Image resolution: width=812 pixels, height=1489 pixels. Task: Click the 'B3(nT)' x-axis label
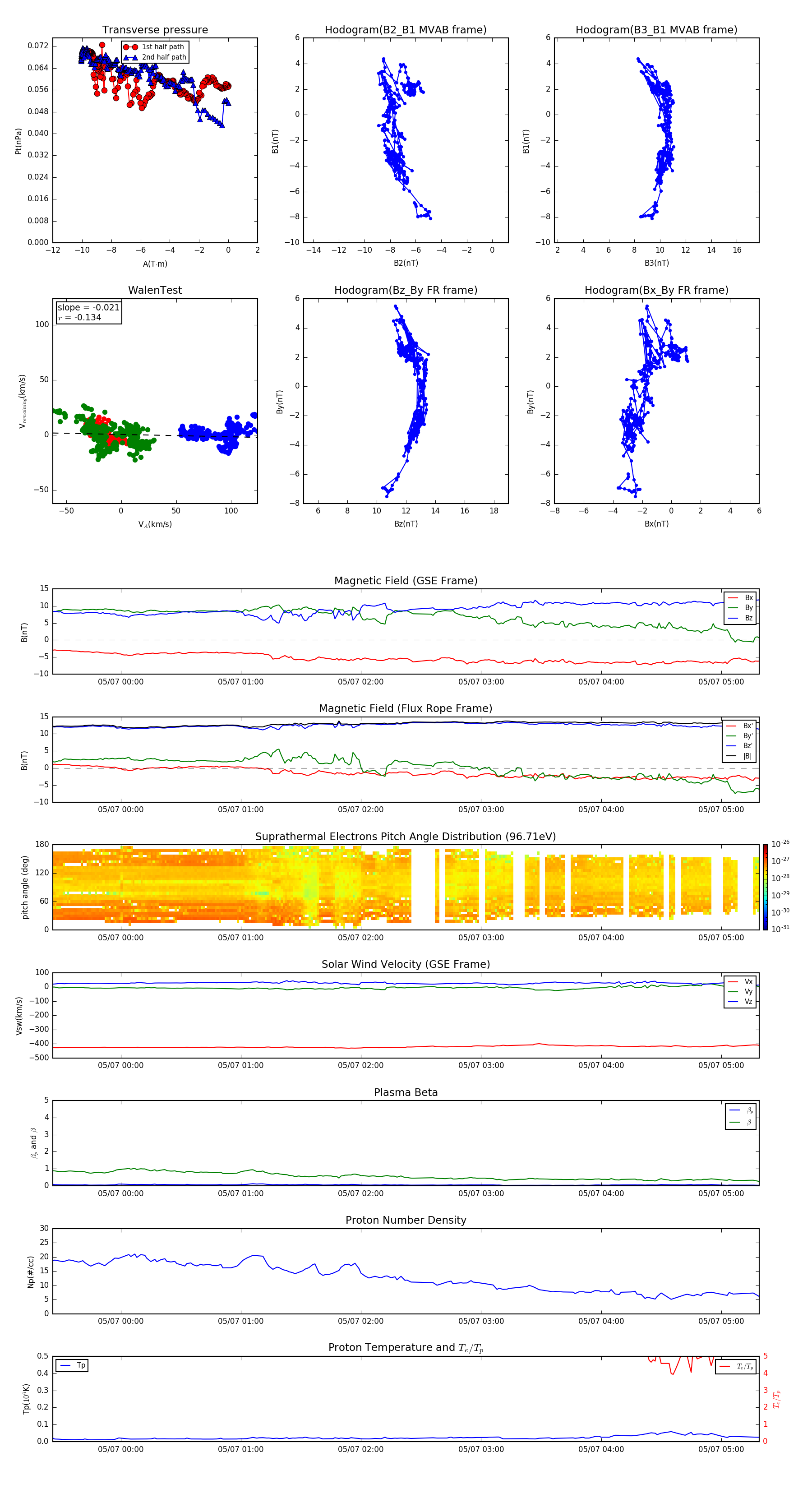coord(656,263)
